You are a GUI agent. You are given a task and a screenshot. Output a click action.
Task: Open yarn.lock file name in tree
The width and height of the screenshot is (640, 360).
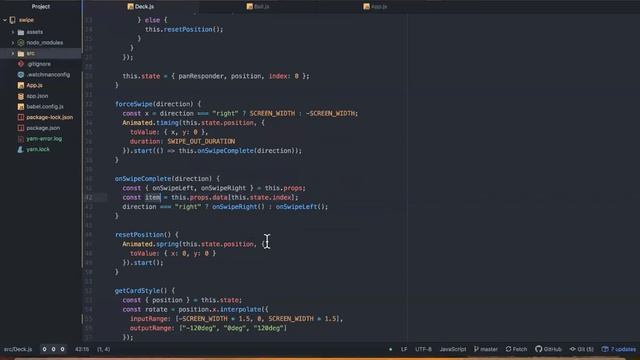pos(38,149)
